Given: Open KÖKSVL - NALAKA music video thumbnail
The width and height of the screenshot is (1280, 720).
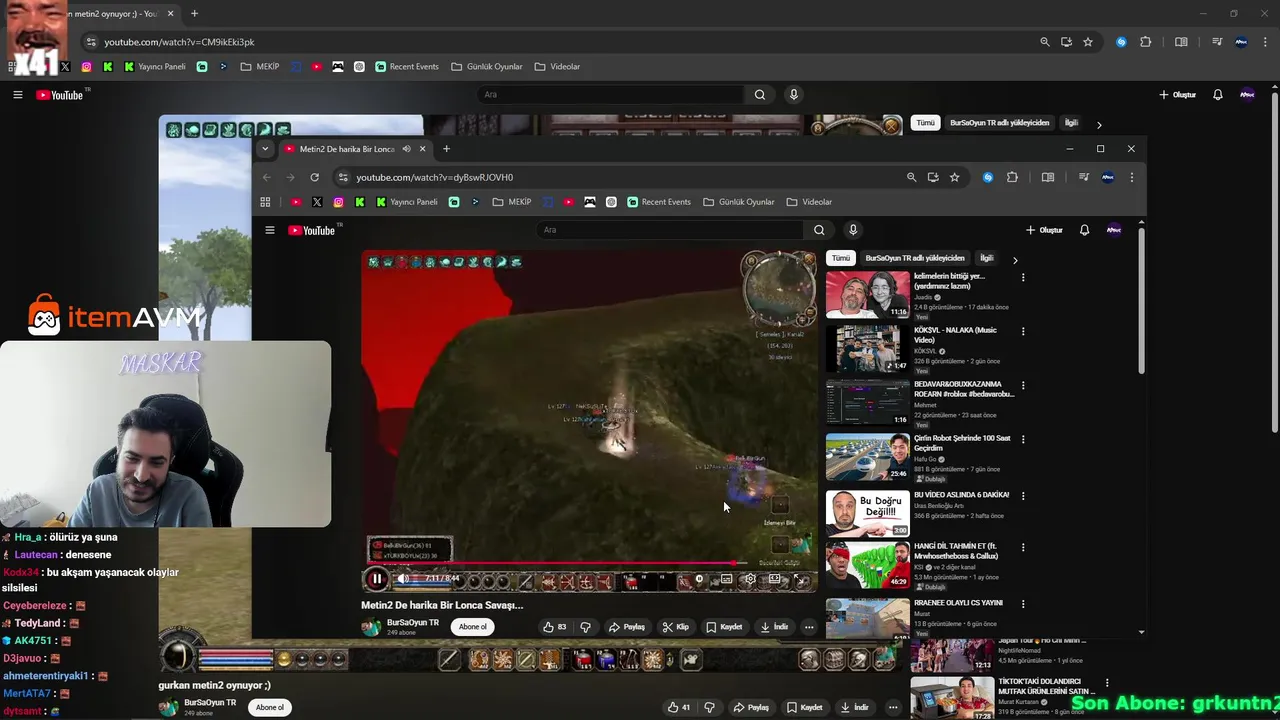Looking at the screenshot, I should click(868, 348).
